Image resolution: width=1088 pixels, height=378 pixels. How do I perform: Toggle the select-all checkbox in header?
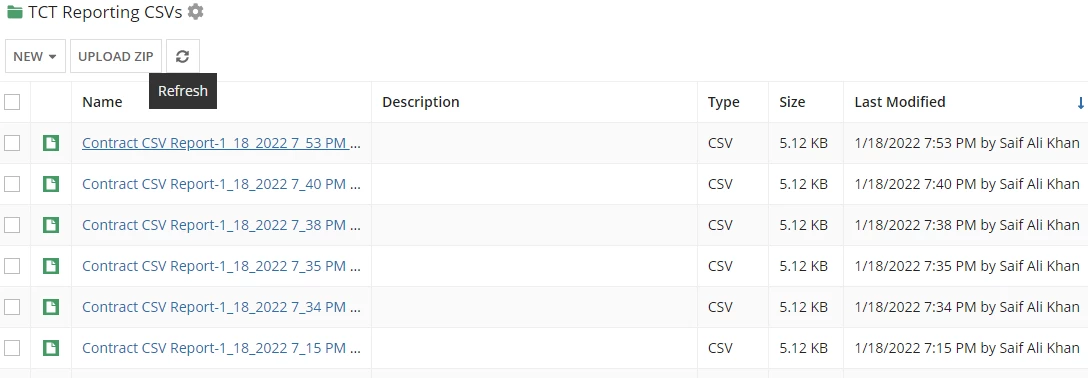[12, 102]
